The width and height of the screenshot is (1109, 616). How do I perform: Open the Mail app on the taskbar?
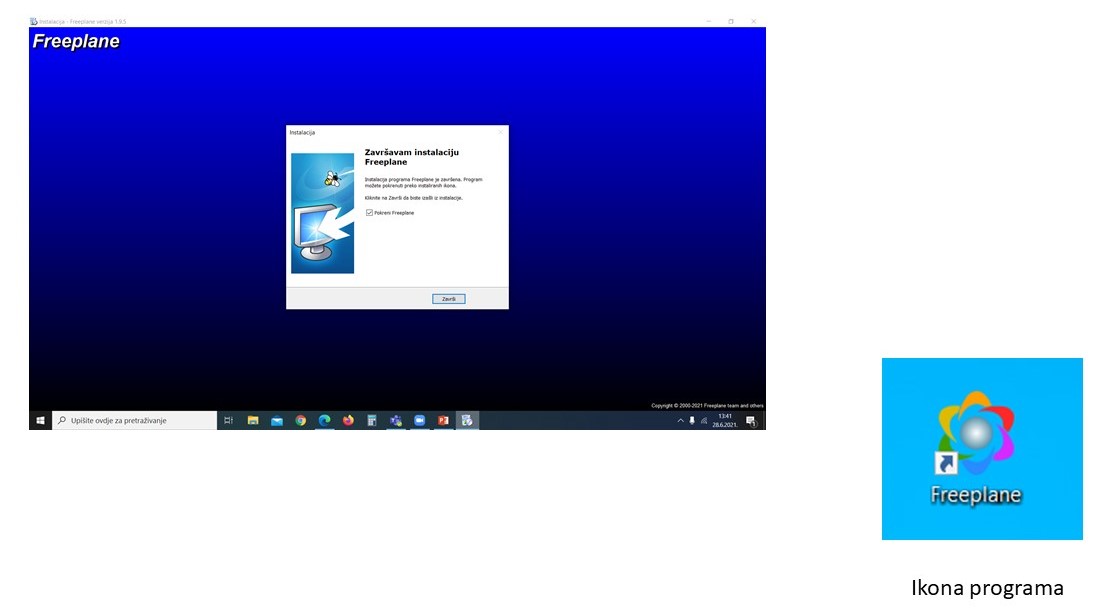click(277, 420)
